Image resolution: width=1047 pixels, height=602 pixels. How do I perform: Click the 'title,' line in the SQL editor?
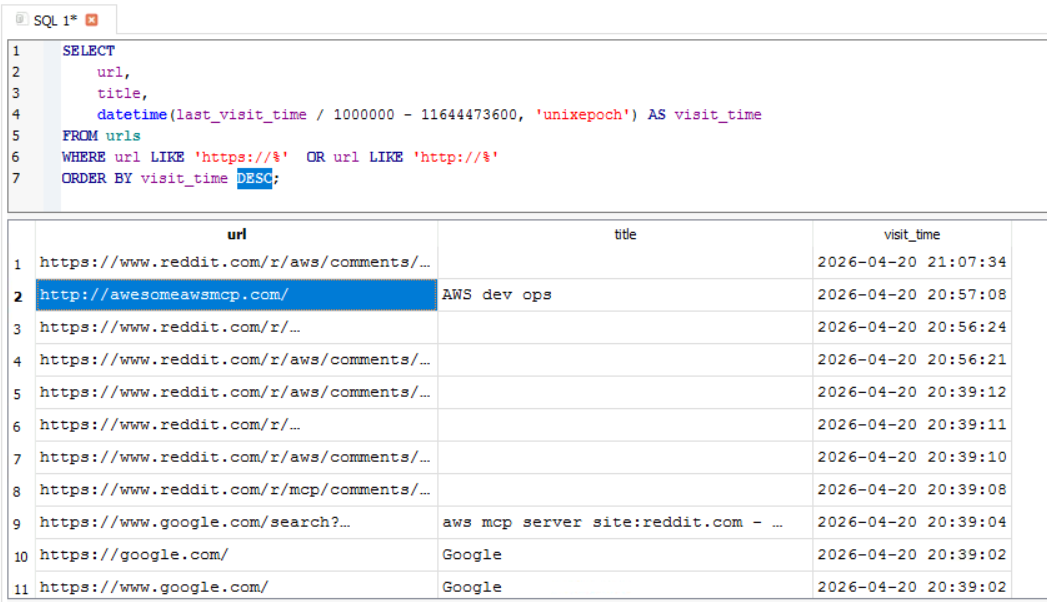[x=122, y=93]
